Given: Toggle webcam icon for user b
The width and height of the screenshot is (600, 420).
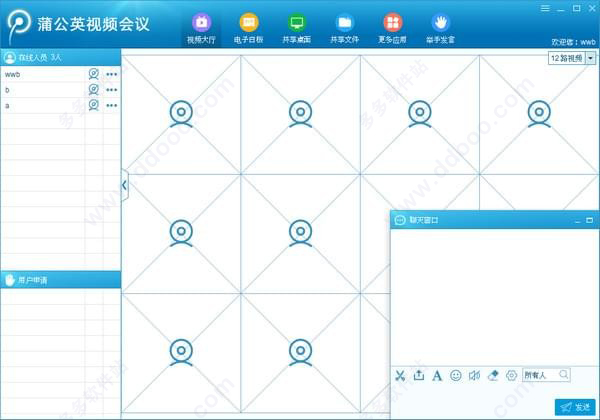Looking at the screenshot, I should click(93, 90).
